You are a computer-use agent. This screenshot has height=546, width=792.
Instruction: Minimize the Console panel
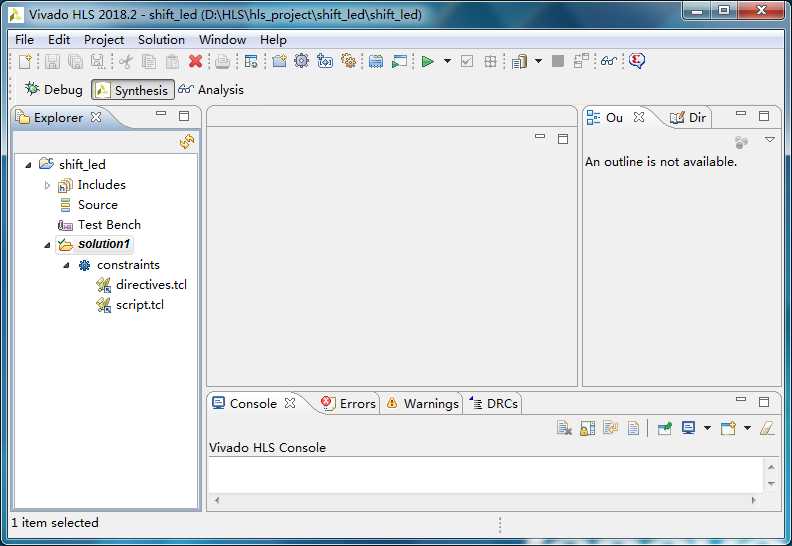tap(741, 400)
